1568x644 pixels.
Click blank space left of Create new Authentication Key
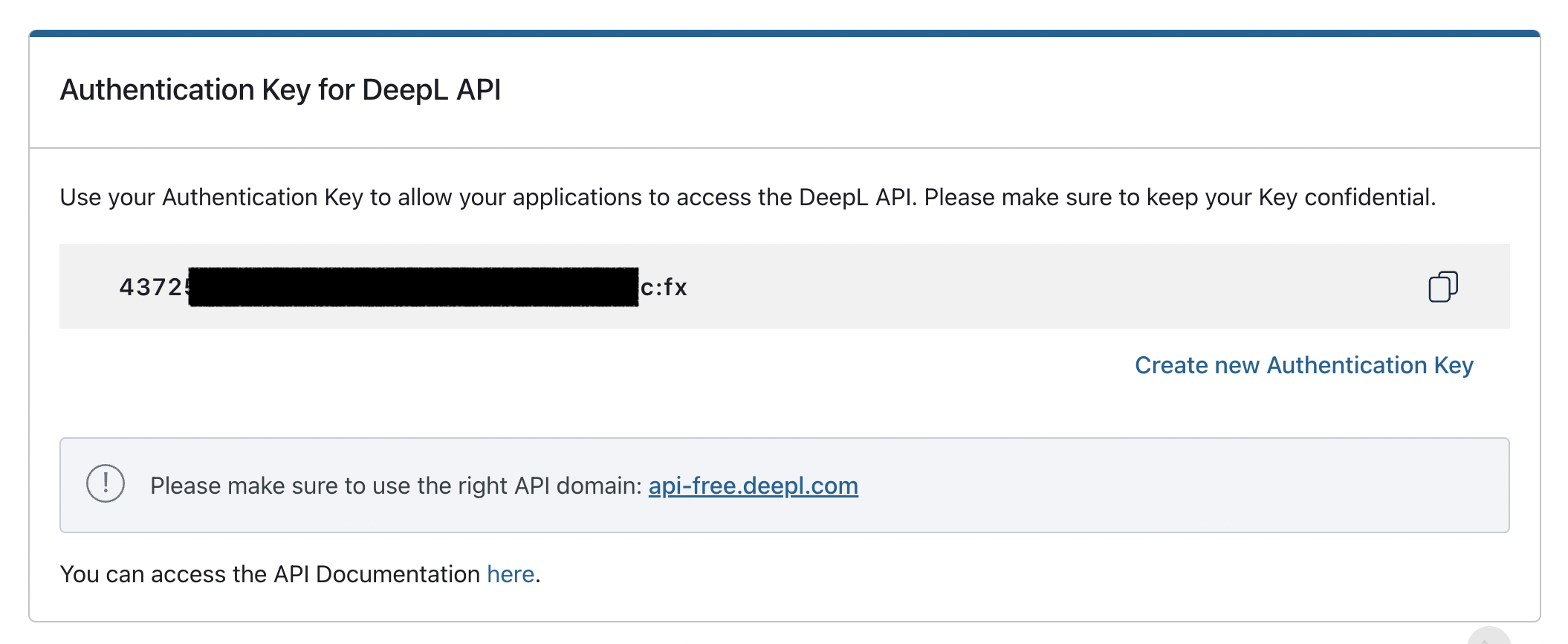tap(595, 365)
